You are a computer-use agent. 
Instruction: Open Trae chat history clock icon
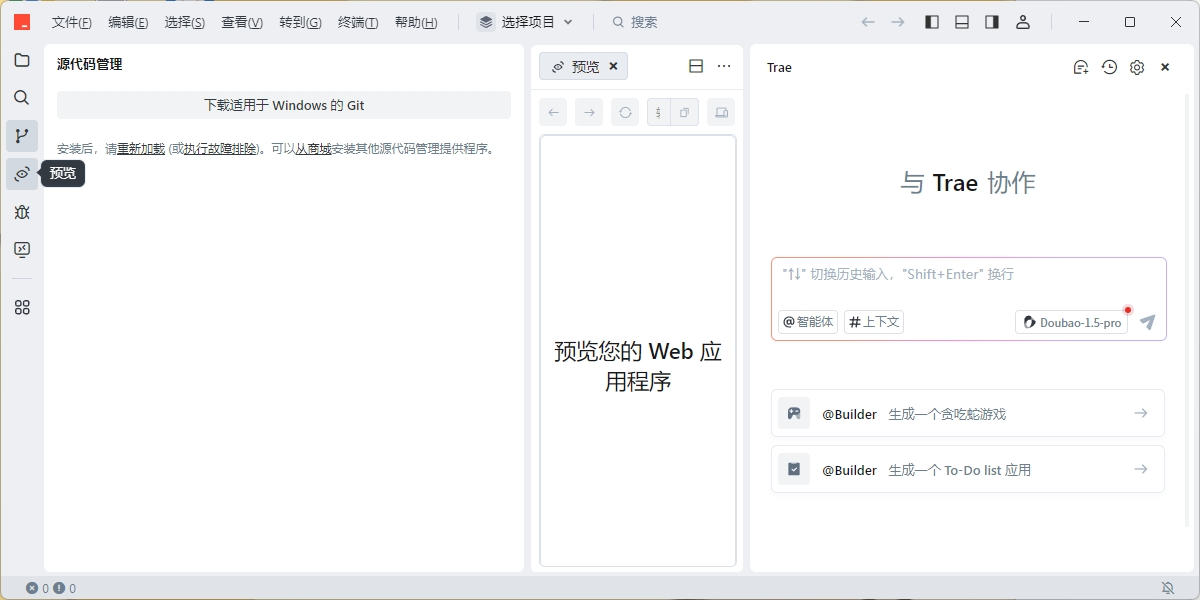tap(1109, 67)
